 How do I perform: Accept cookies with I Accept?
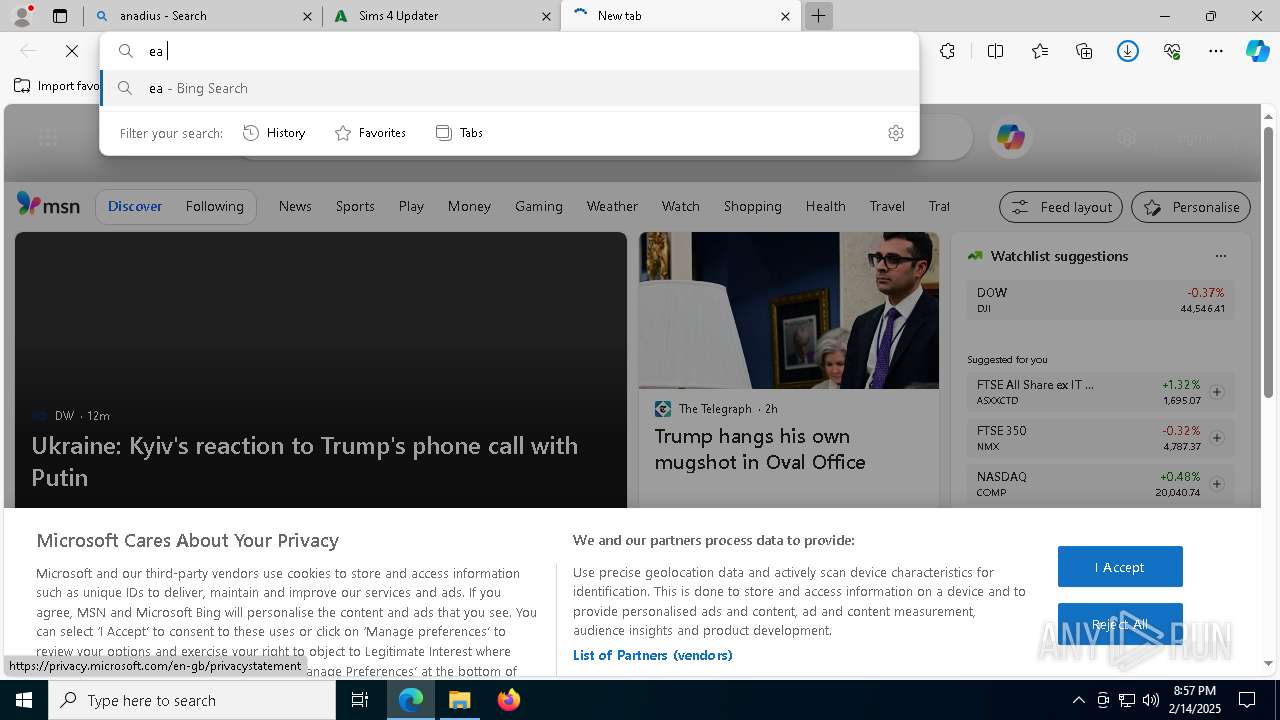[x=1120, y=567]
